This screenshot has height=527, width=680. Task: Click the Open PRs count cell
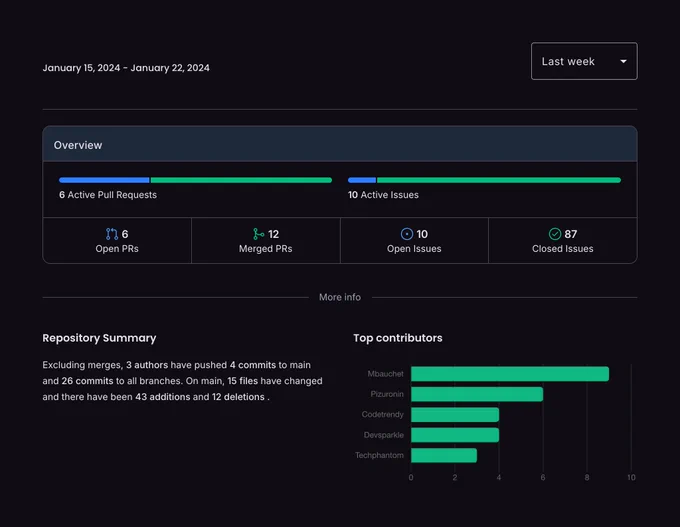point(117,241)
